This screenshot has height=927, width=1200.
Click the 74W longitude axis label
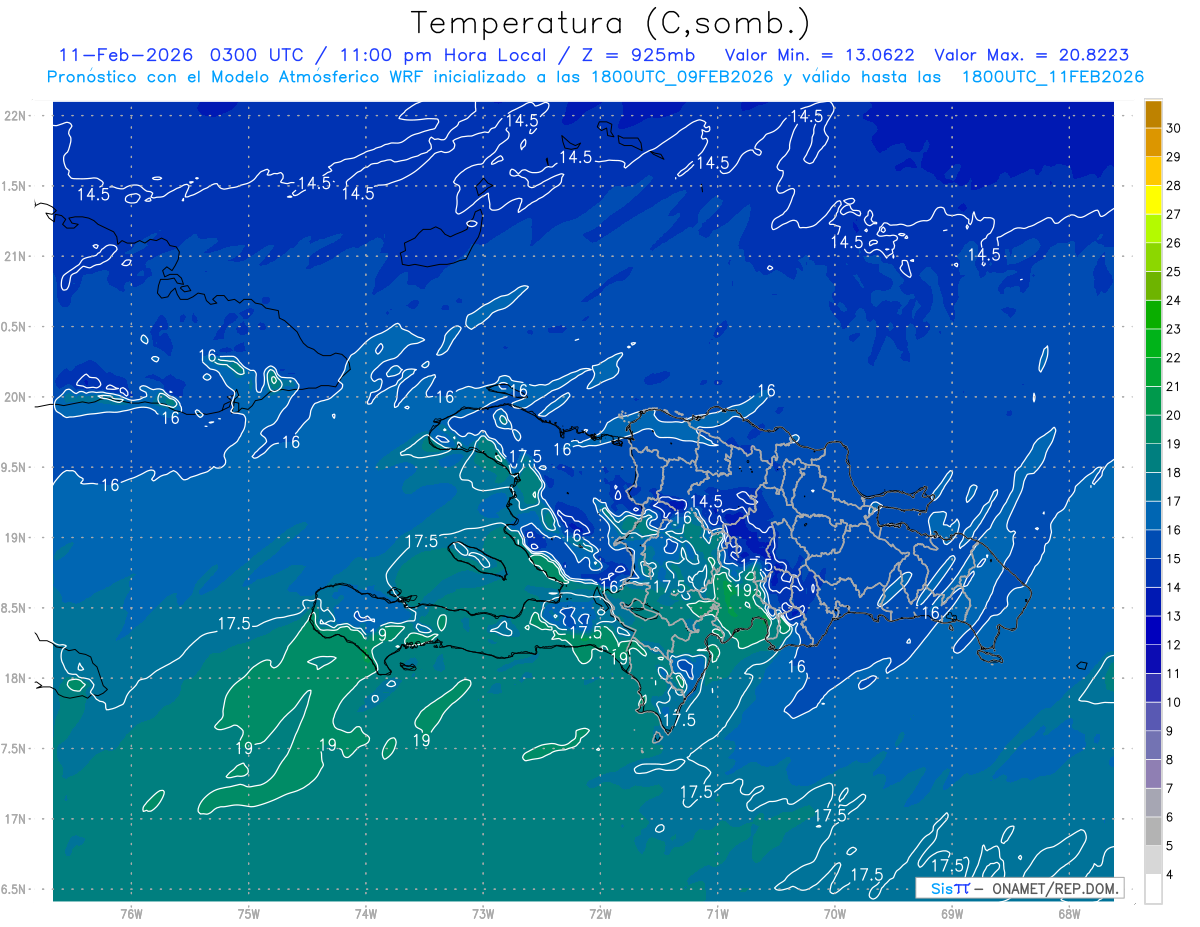pyautogui.click(x=366, y=914)
